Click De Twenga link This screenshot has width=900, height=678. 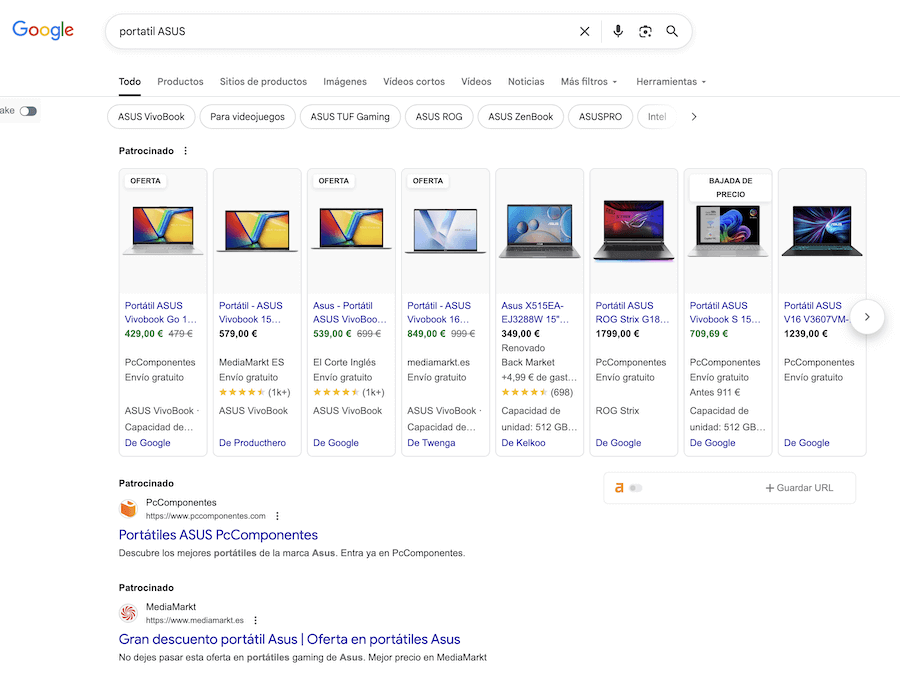431,443
